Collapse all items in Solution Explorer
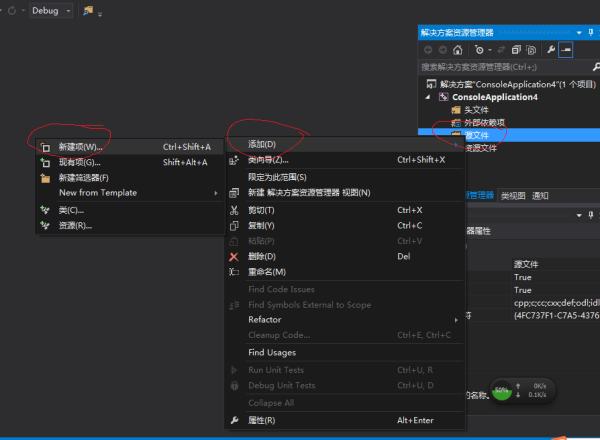Viewport: 600px width, 440px height. [x=517, y=50]
